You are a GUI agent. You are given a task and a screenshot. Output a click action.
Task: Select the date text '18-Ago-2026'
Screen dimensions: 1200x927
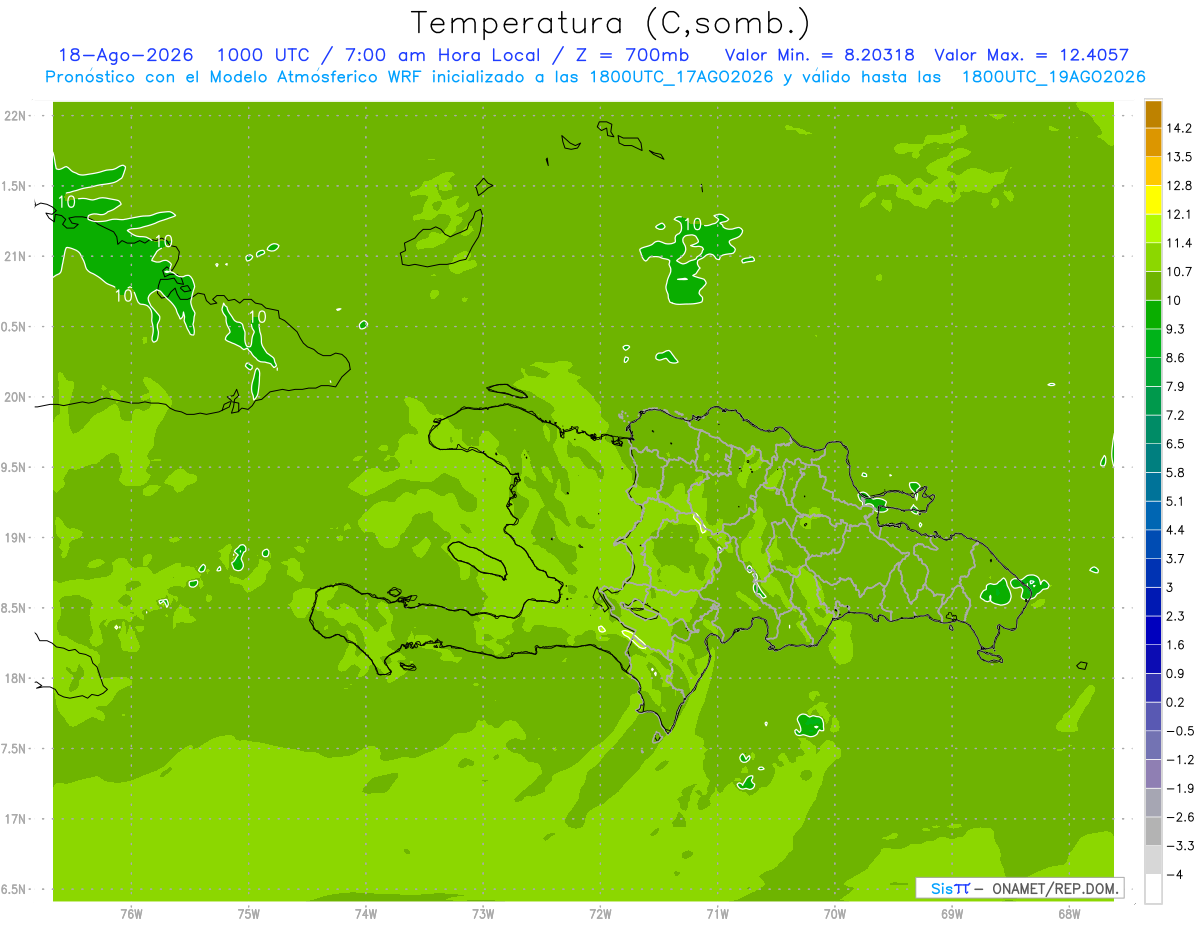click(x=126, y=55)
